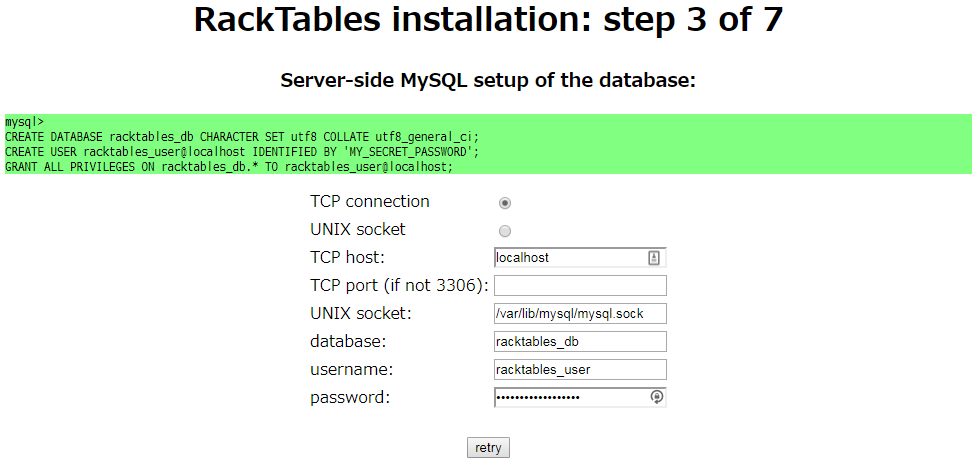The image size is (975, 468).
Task: Open password manager icon in password field
Action: pyautogui.click(x=657, y=397)
